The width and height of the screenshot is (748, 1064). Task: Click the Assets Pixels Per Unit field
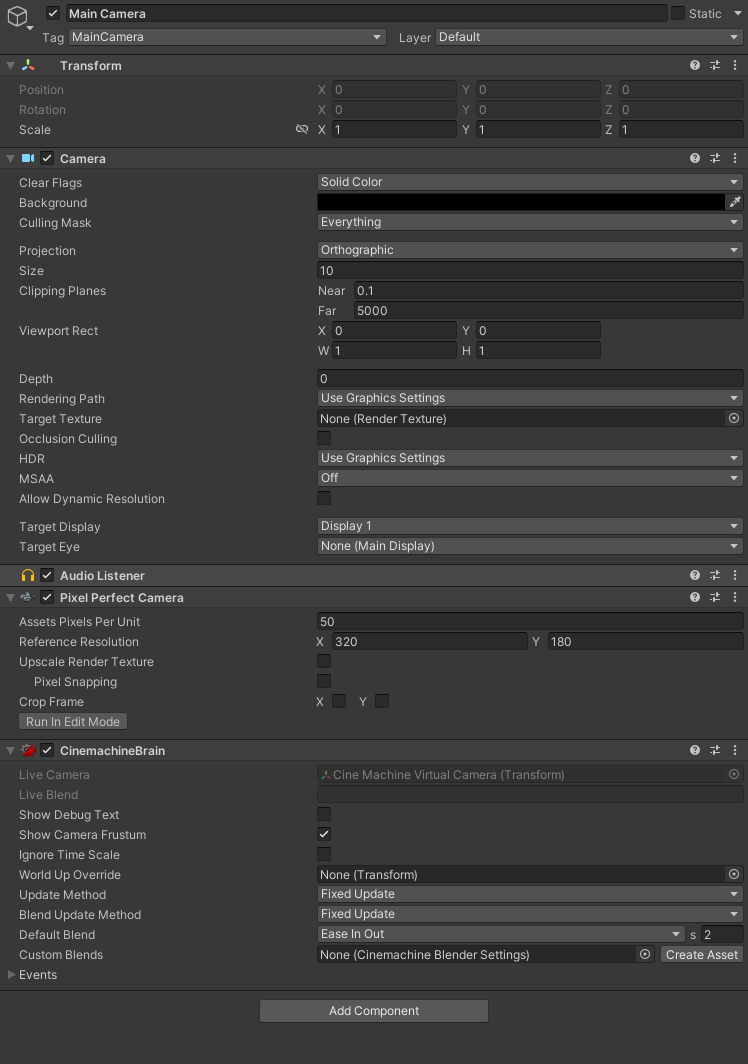coord(530,621)
